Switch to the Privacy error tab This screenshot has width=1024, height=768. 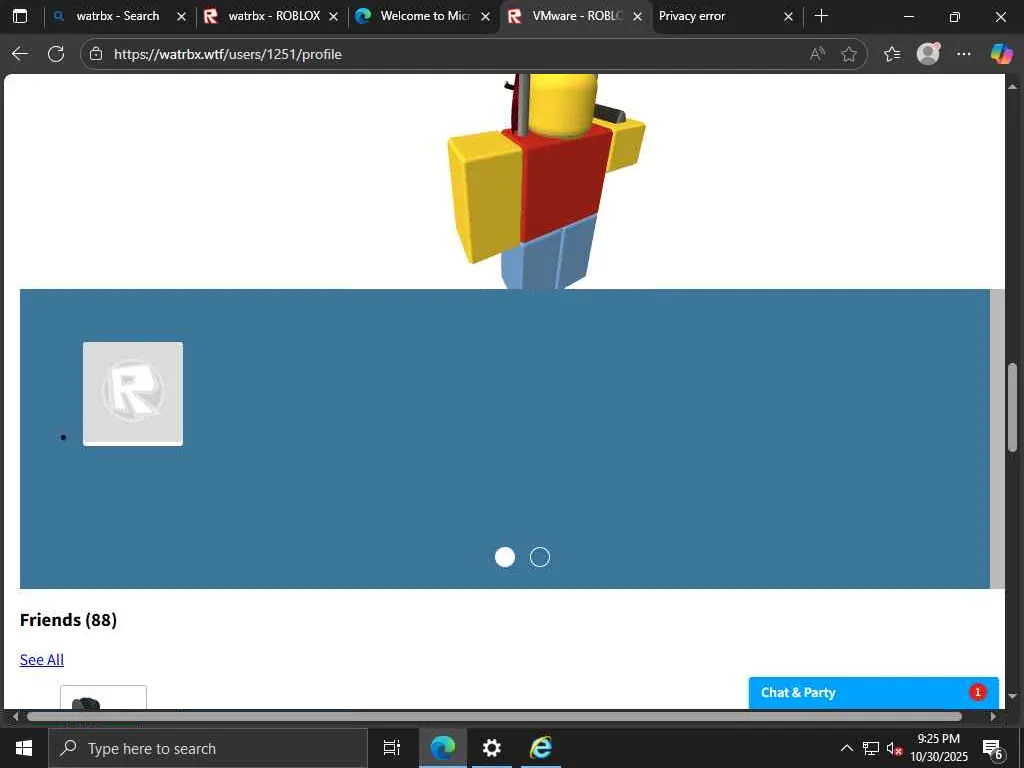(x=718, y=16)
